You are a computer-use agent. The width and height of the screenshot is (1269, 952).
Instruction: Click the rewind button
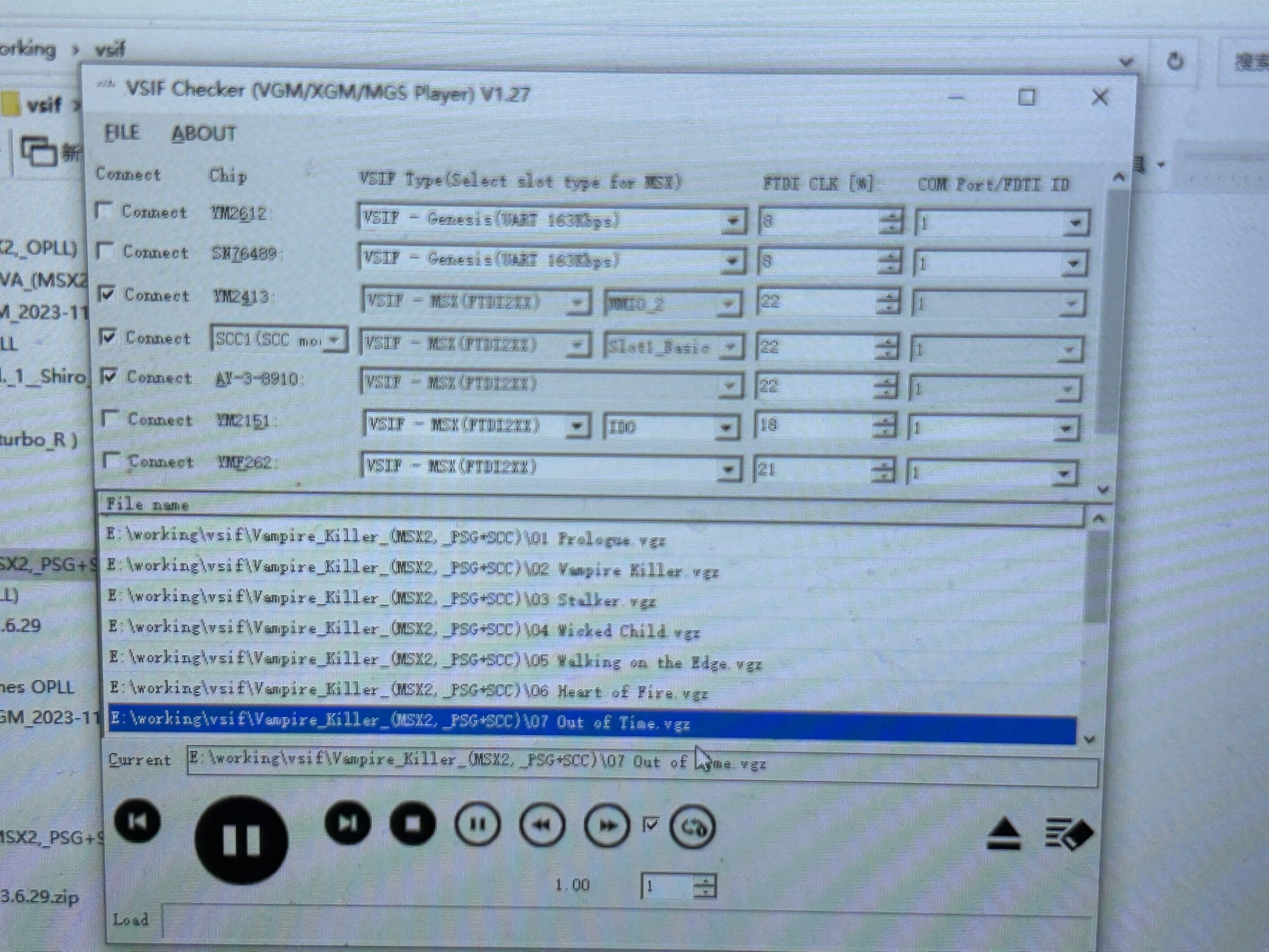542,825
